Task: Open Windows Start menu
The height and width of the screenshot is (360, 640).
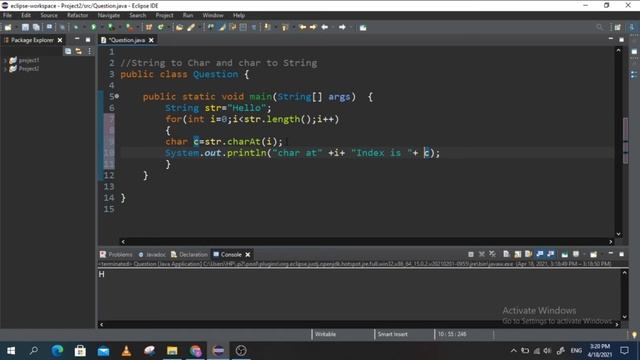Action: click(x=11, y=351)
